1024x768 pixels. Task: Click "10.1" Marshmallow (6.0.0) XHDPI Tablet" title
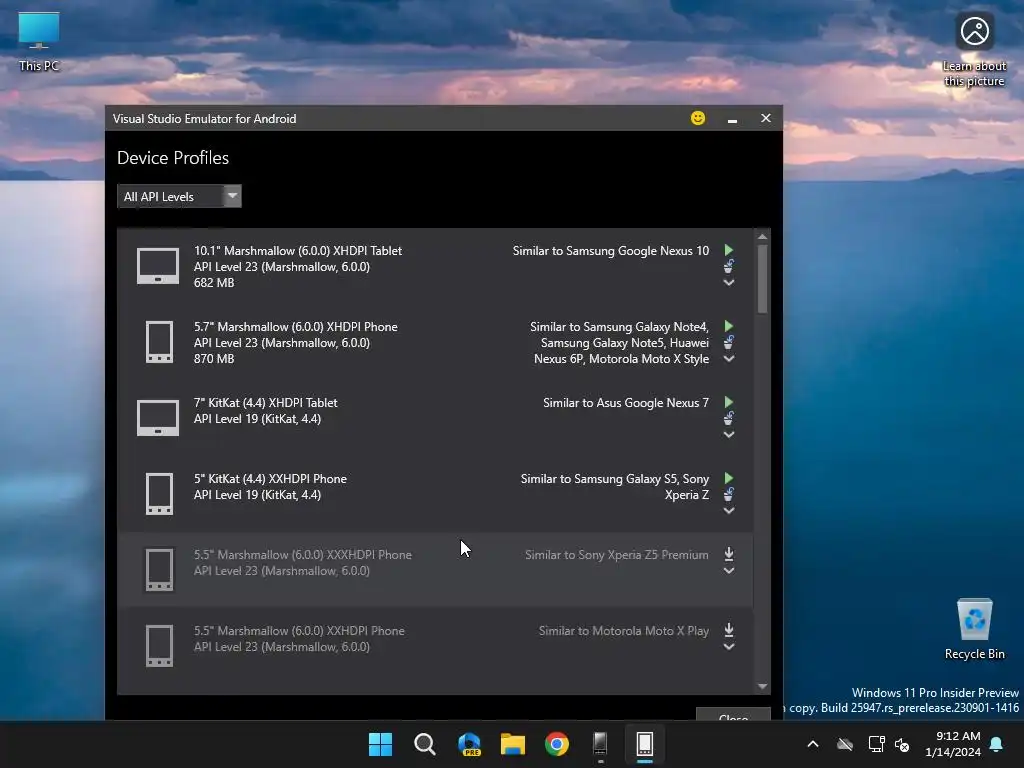pyautogui.click(x=298, y=251)
